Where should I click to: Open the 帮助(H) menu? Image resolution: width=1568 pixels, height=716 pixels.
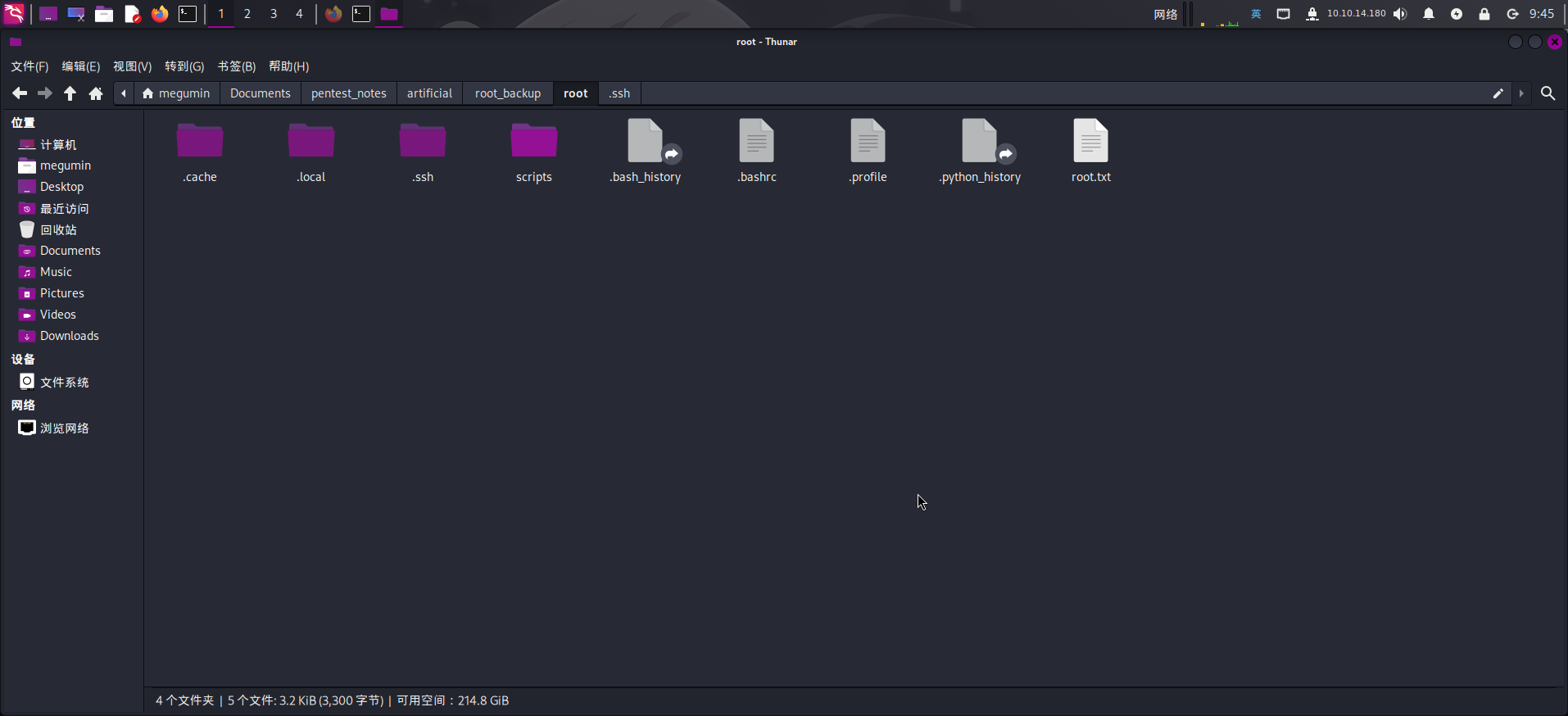[x=289, y=66]
